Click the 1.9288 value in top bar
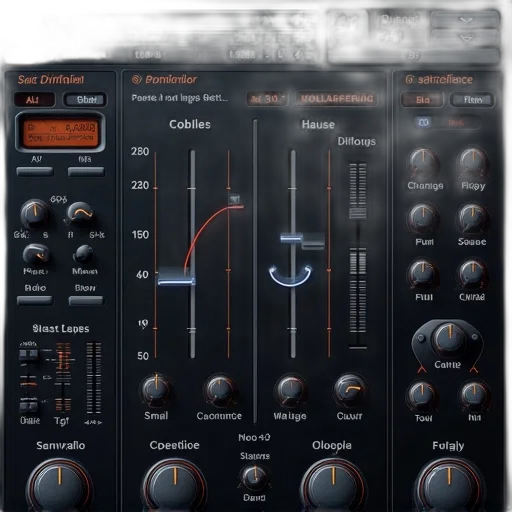Viewport: 512px width, 512px height. [242, 55]
